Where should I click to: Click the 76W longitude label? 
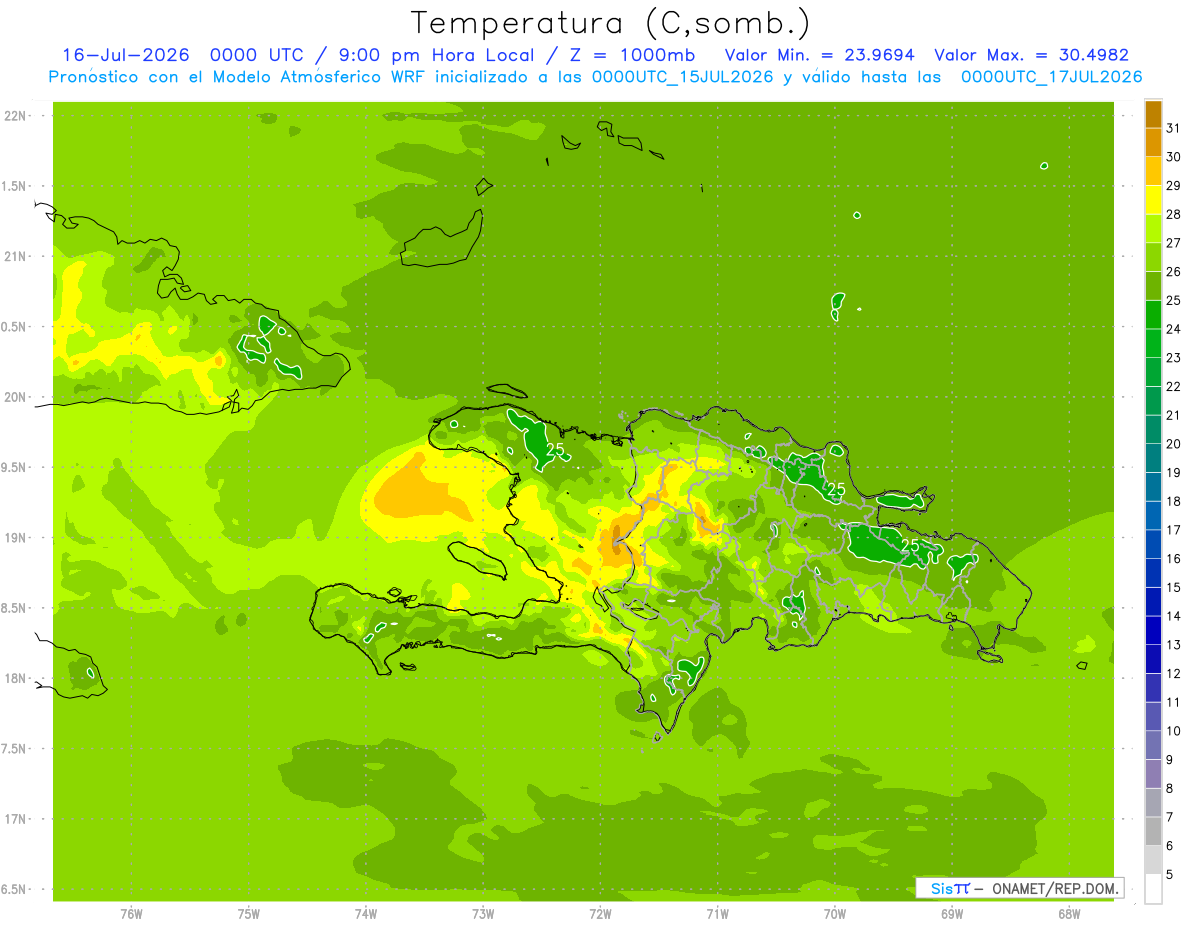click(131, 913)
